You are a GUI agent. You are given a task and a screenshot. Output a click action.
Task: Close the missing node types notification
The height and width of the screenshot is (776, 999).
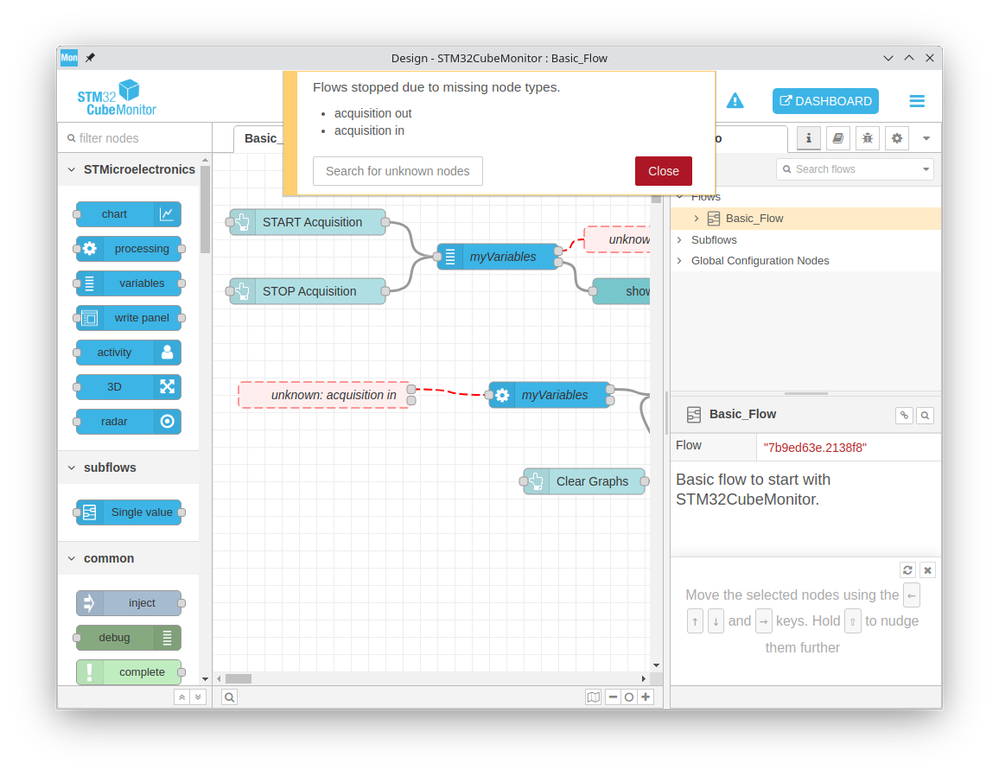click(x=663, y=171)
